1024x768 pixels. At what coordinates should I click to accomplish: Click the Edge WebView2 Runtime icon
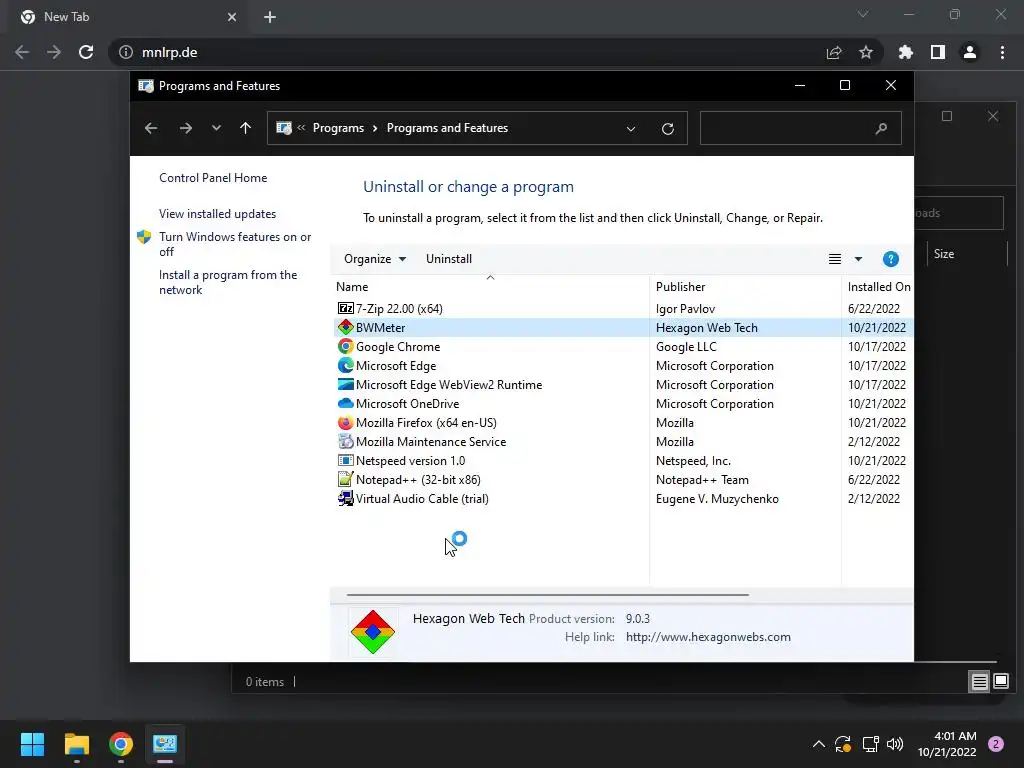click(345, 384)
